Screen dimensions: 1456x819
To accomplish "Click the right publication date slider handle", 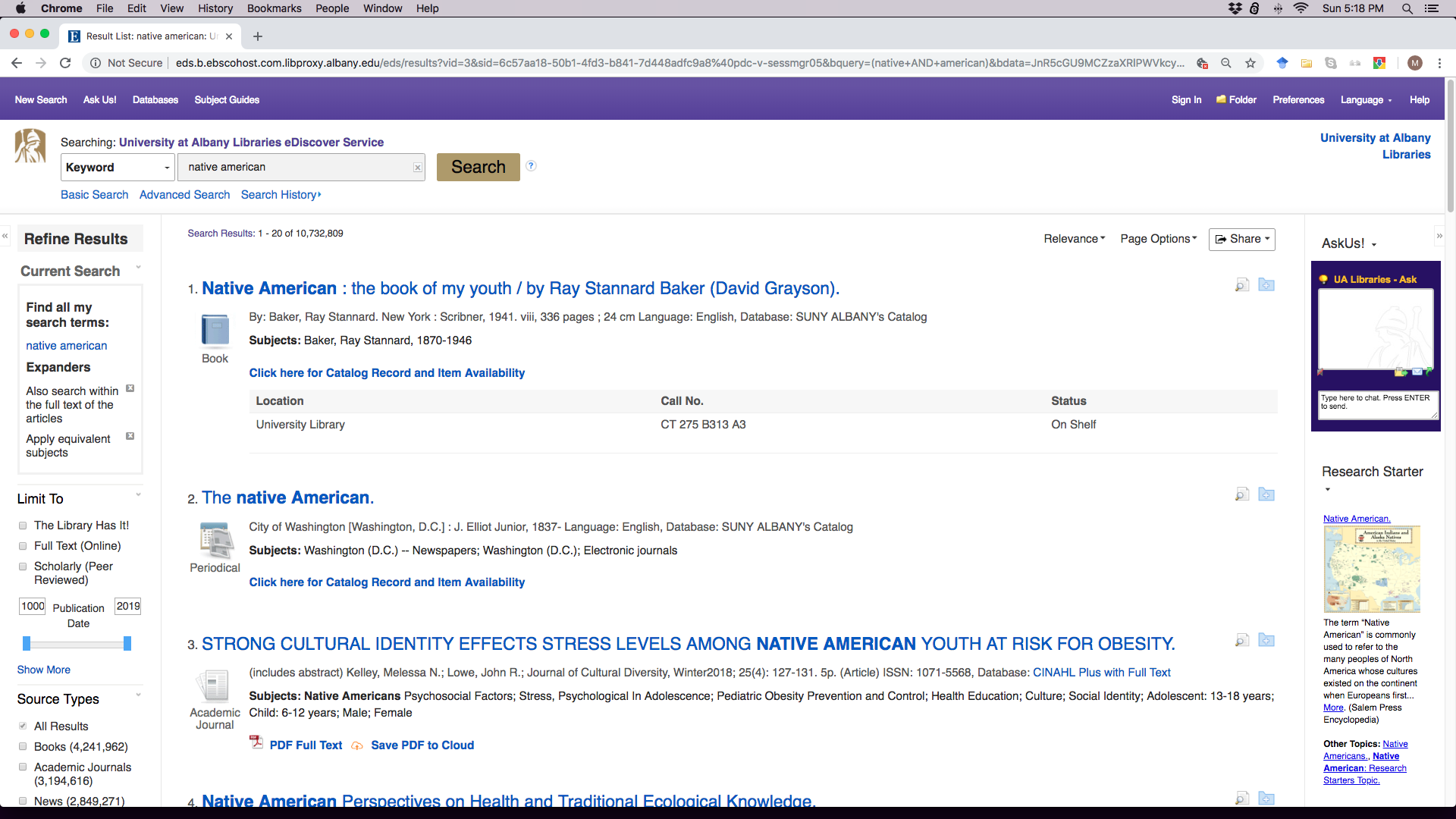I will (x=127, y=644).
